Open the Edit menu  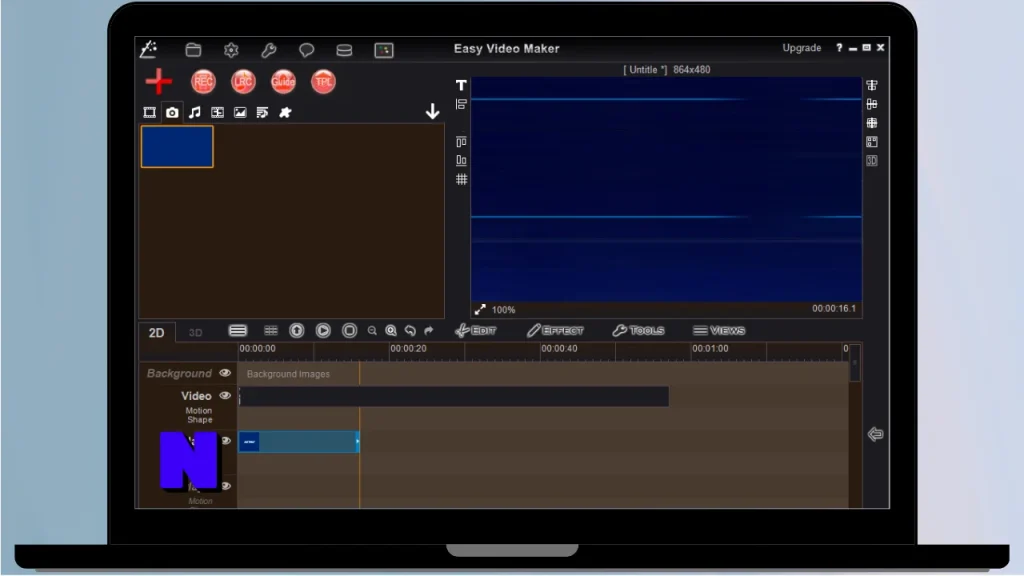[x=475, y=330]
